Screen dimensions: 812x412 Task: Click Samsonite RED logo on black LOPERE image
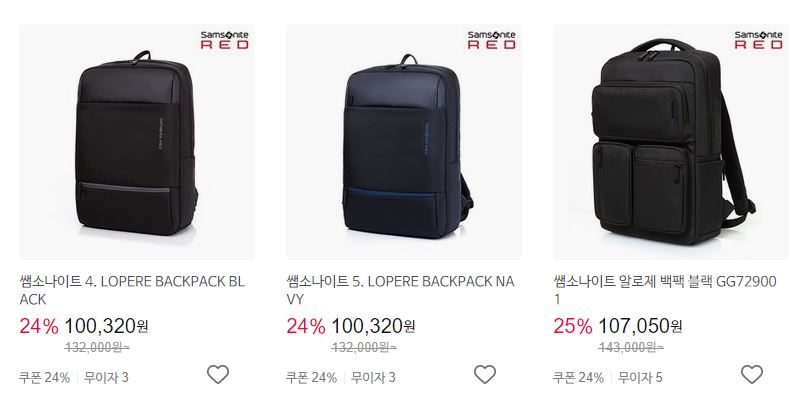(x=225, y=40)
